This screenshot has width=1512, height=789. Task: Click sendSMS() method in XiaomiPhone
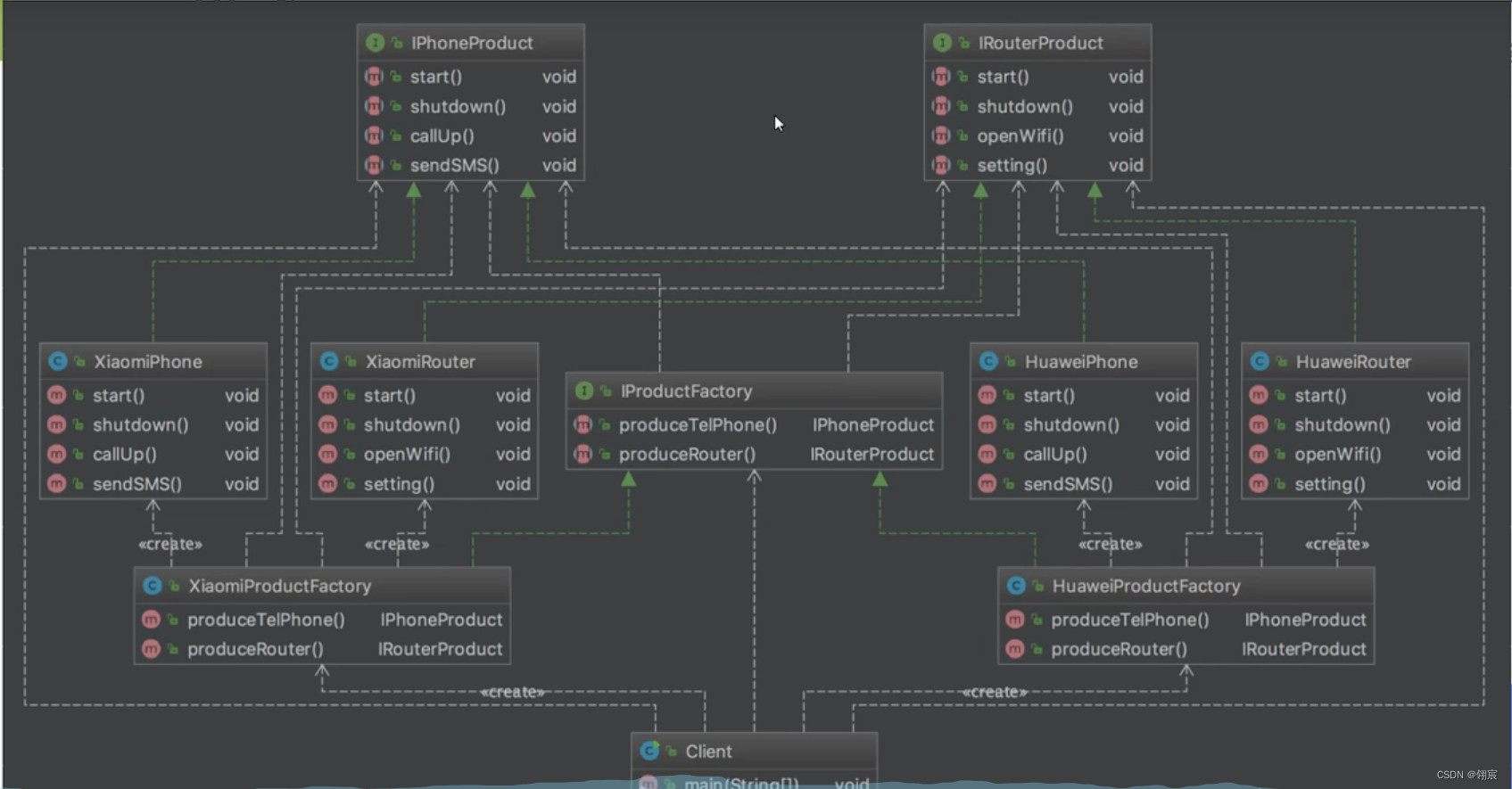137,483
